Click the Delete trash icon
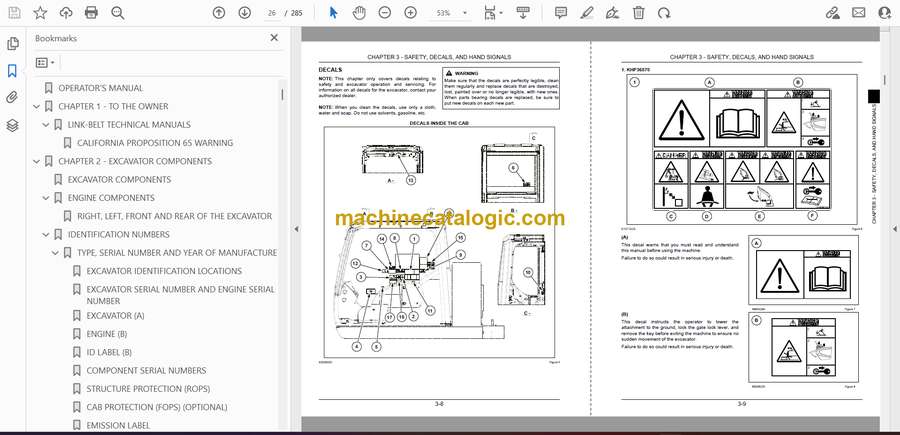Viewport: 900px width, 435px height. [638, 13]
